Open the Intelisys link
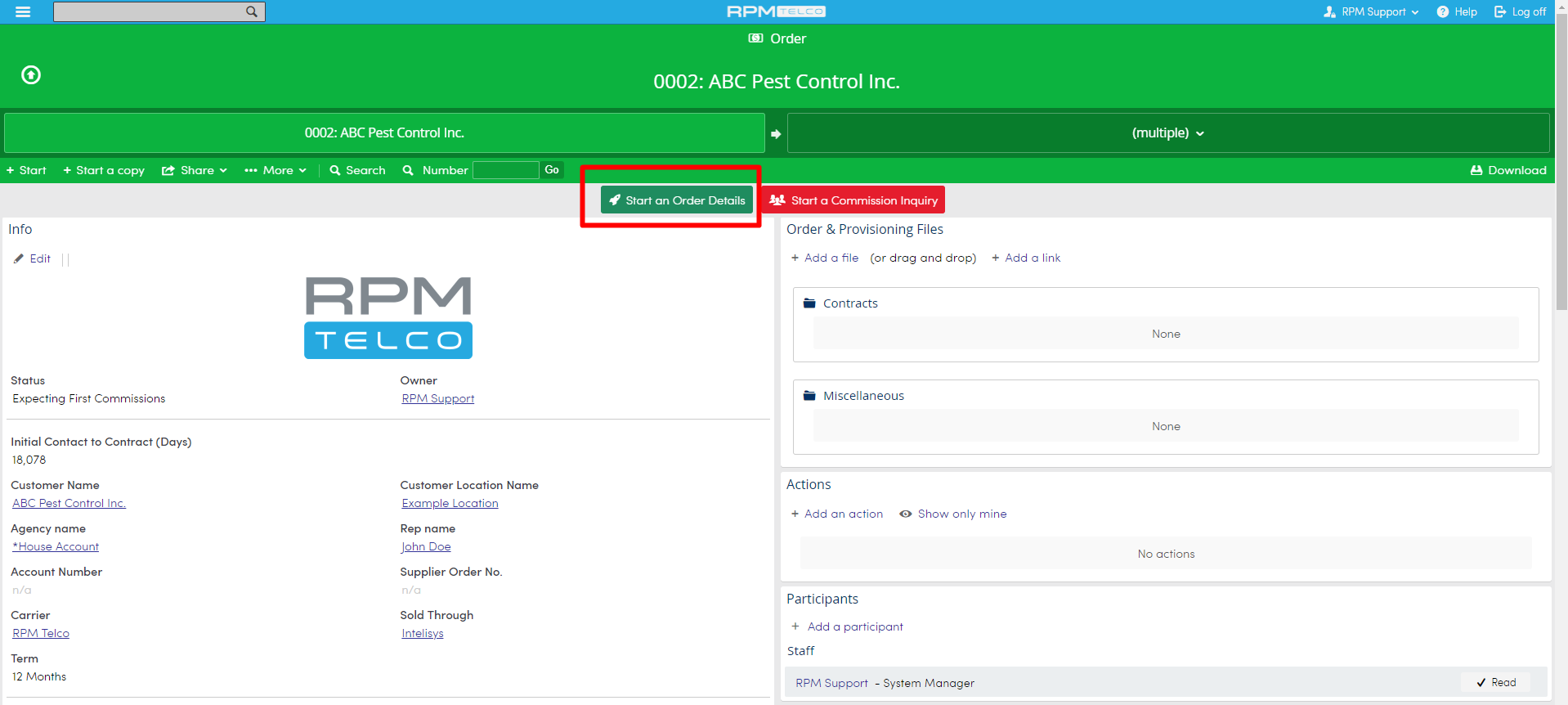1568x705 pixels. (423, 633)
